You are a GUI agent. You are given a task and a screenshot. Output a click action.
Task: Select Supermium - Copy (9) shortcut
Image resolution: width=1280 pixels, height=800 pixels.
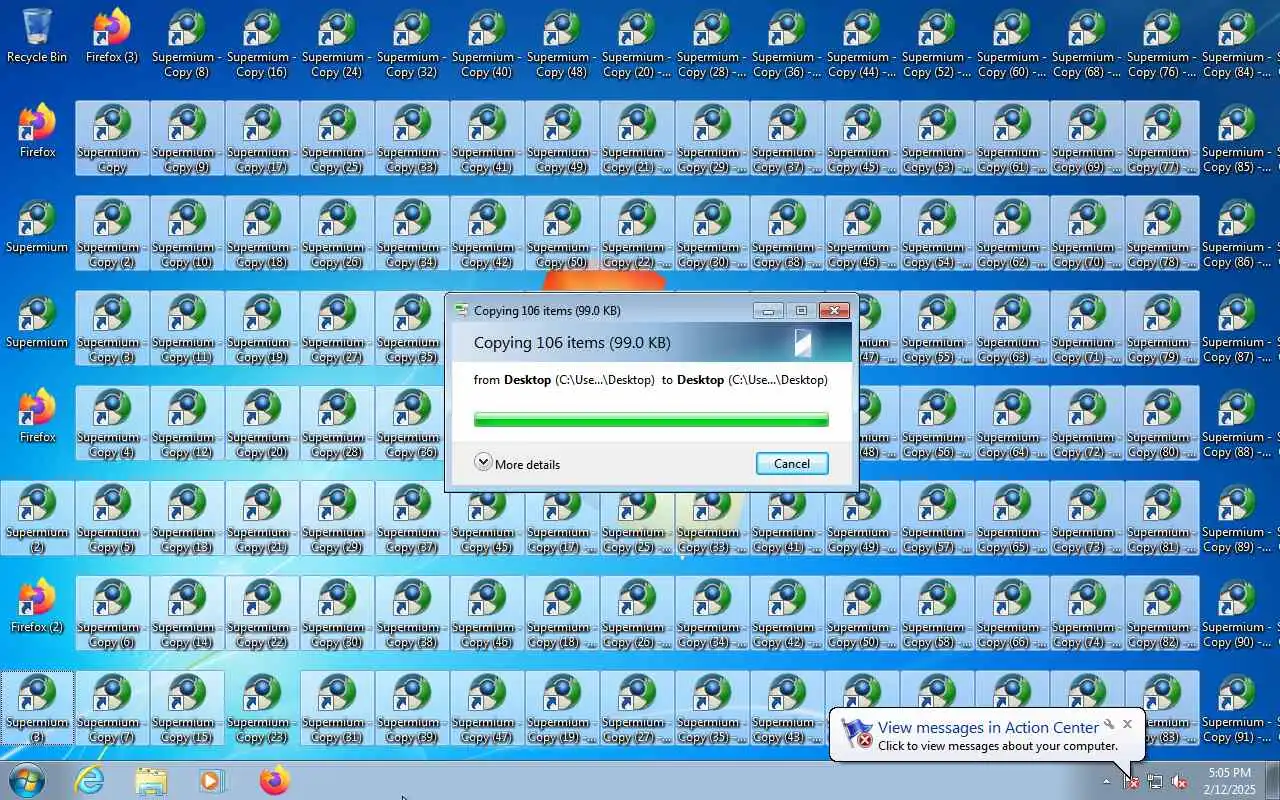coord(187,138)
